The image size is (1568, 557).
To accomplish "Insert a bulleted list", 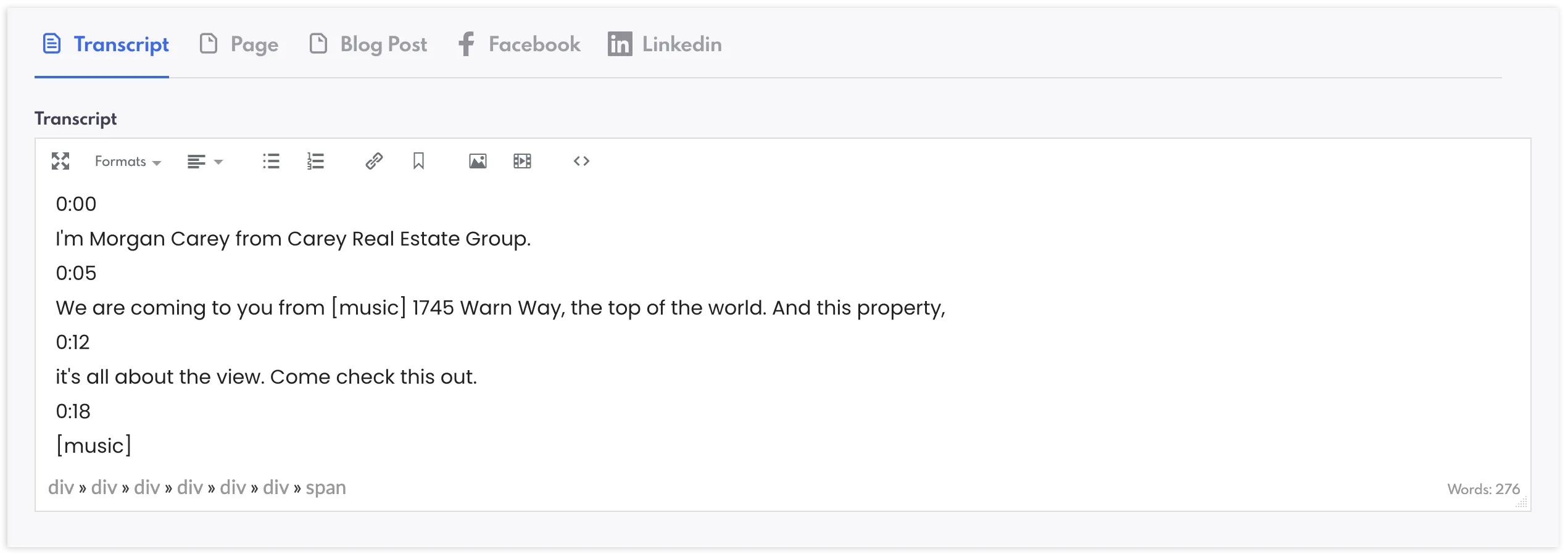I will 271,161.
